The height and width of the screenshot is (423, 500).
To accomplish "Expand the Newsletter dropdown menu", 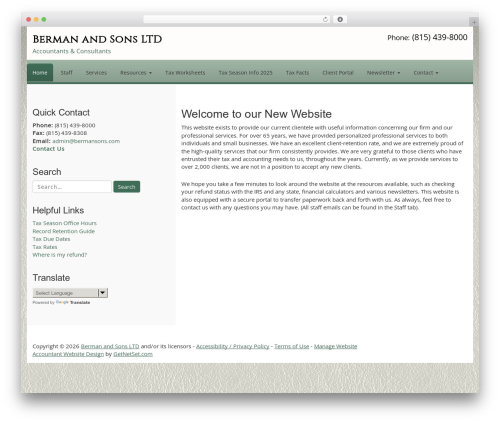I will coord(383,73).
